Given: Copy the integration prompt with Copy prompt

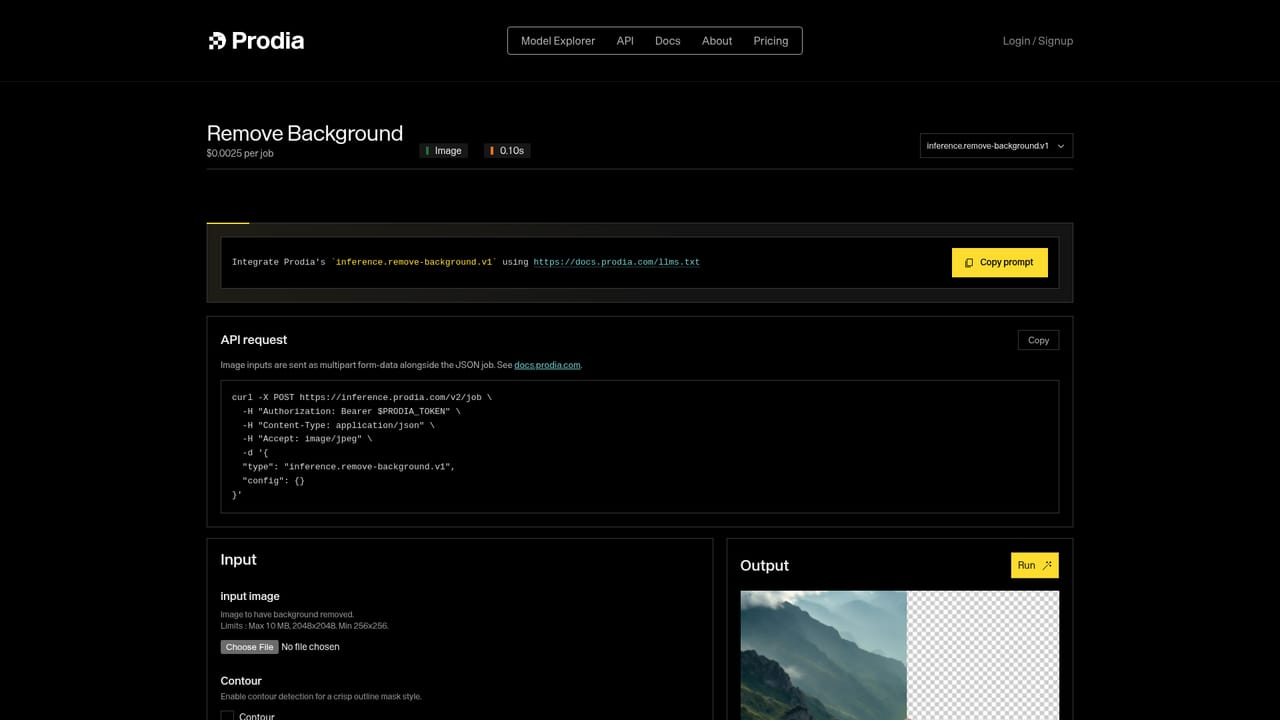Looking at the screenshot, I should pos(1000,262).
